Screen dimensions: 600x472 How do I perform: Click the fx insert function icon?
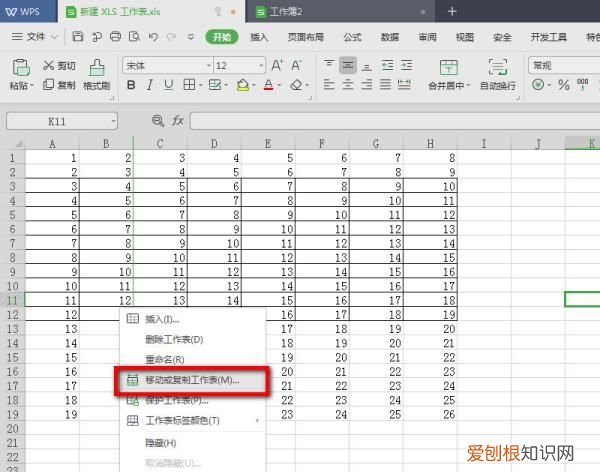click(178, 121)
